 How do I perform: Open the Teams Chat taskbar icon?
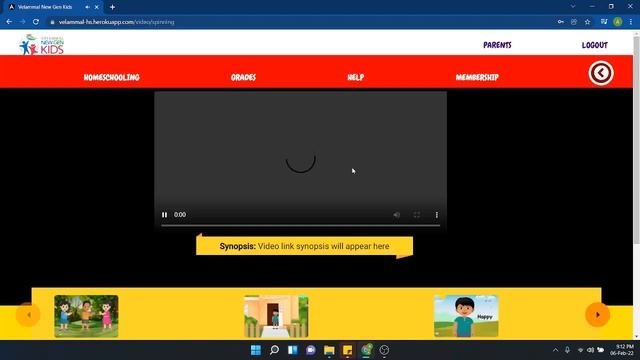311,350
